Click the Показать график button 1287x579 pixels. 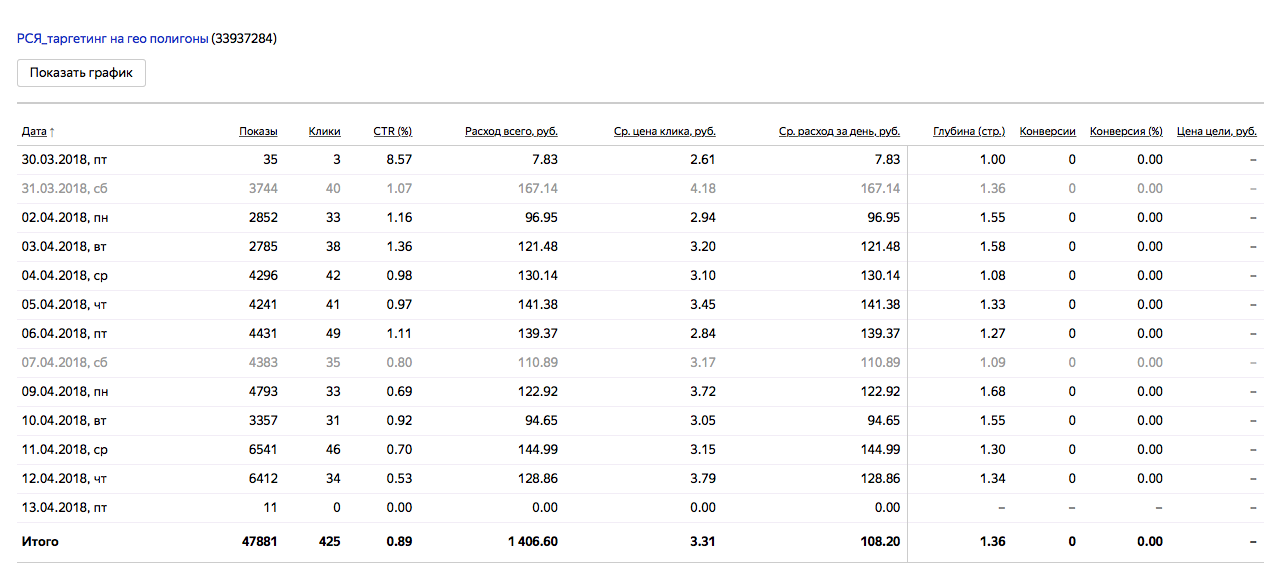pyautogui.click(x=81, y=73)
